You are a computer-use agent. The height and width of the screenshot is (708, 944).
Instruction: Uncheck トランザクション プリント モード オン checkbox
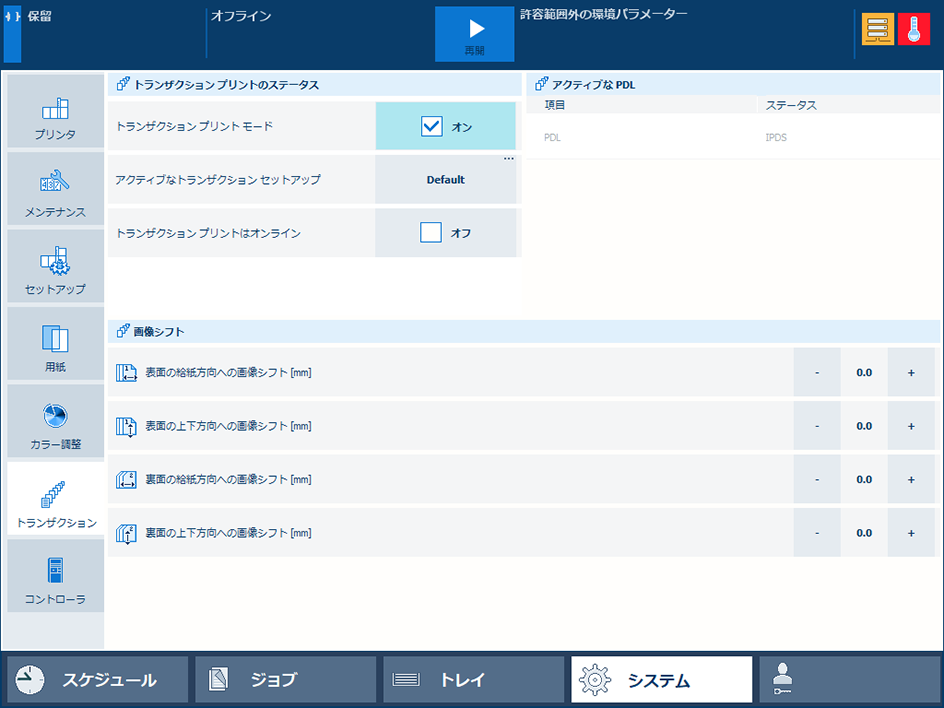tap(432, 126)
